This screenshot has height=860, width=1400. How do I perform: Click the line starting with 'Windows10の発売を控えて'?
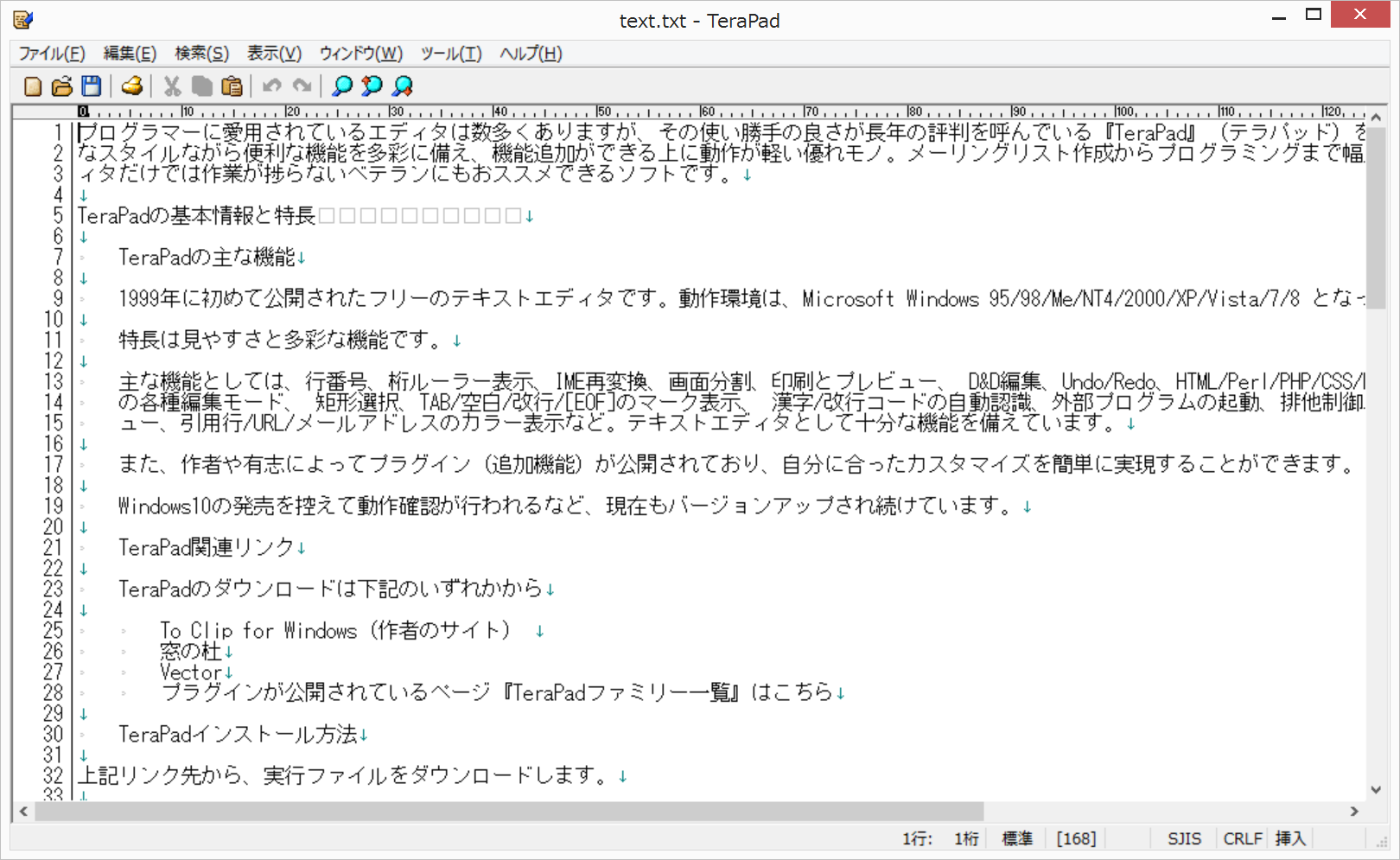[568, 506]
